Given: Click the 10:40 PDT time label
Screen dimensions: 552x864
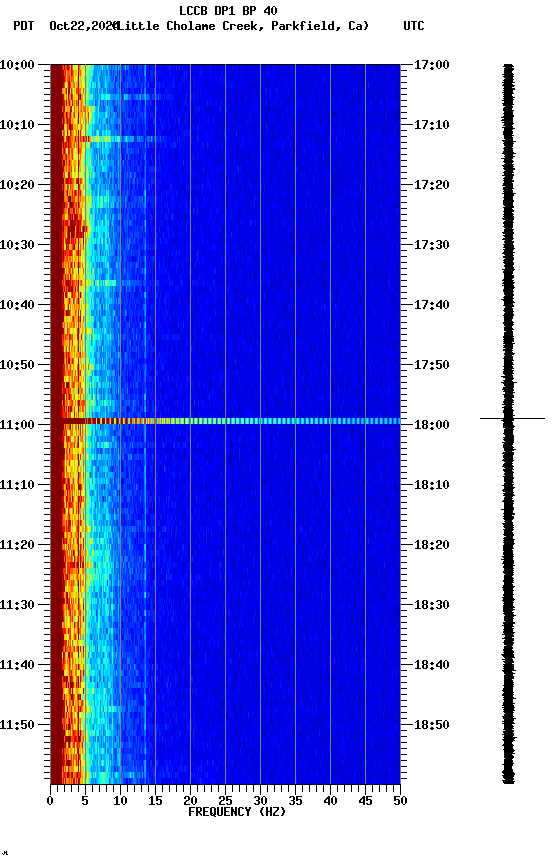Looking at the screenshot, I should [17, 305].
